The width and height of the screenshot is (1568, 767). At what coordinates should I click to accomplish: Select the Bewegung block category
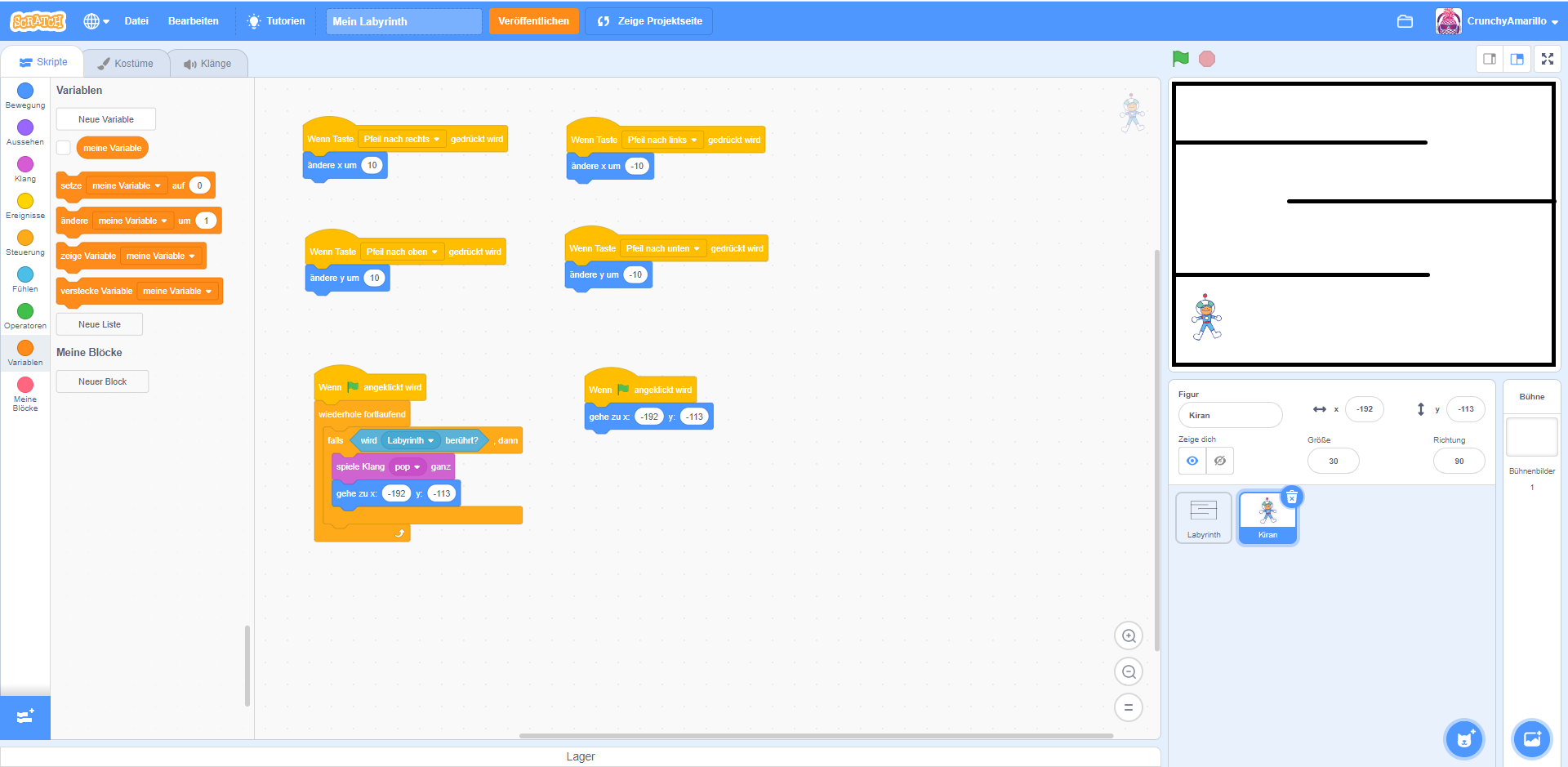[25, 96]
